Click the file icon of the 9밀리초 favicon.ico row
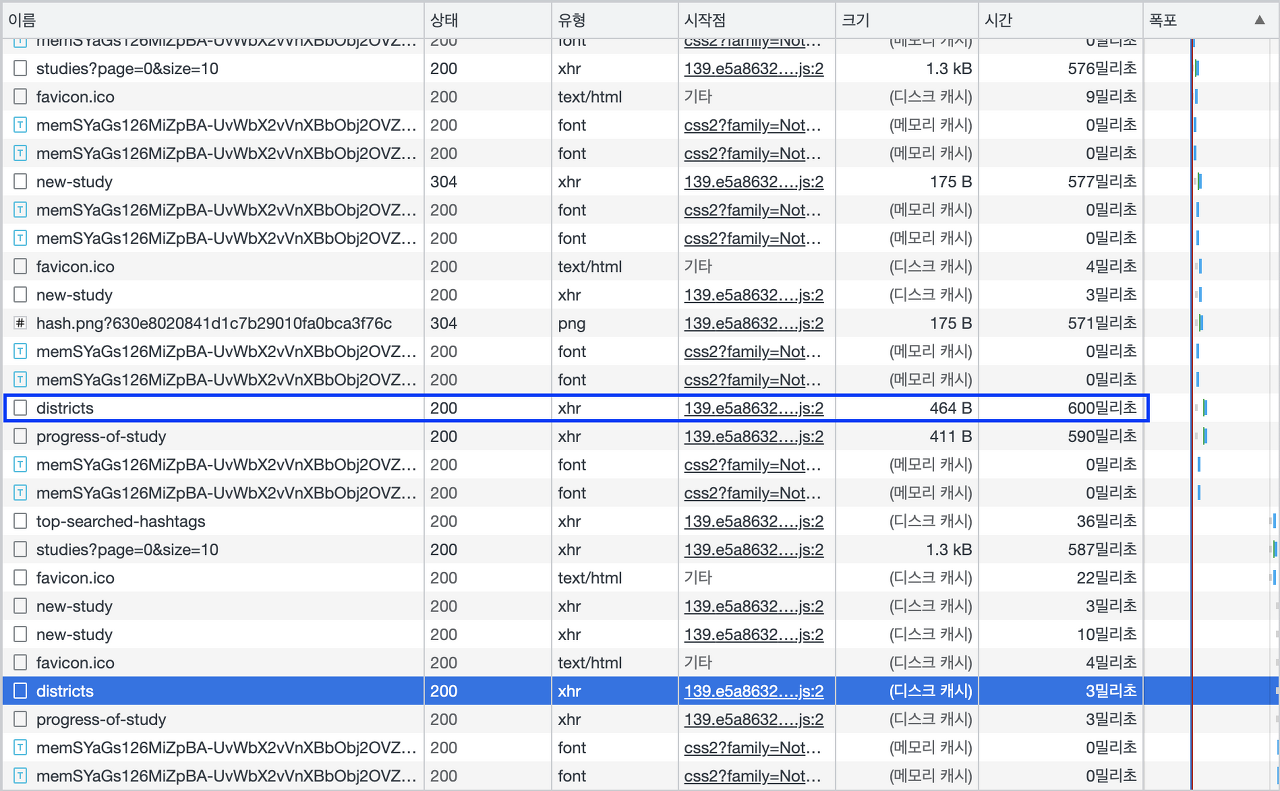The height and width of the screenshot is (791, 1280). tap(20, 97)
